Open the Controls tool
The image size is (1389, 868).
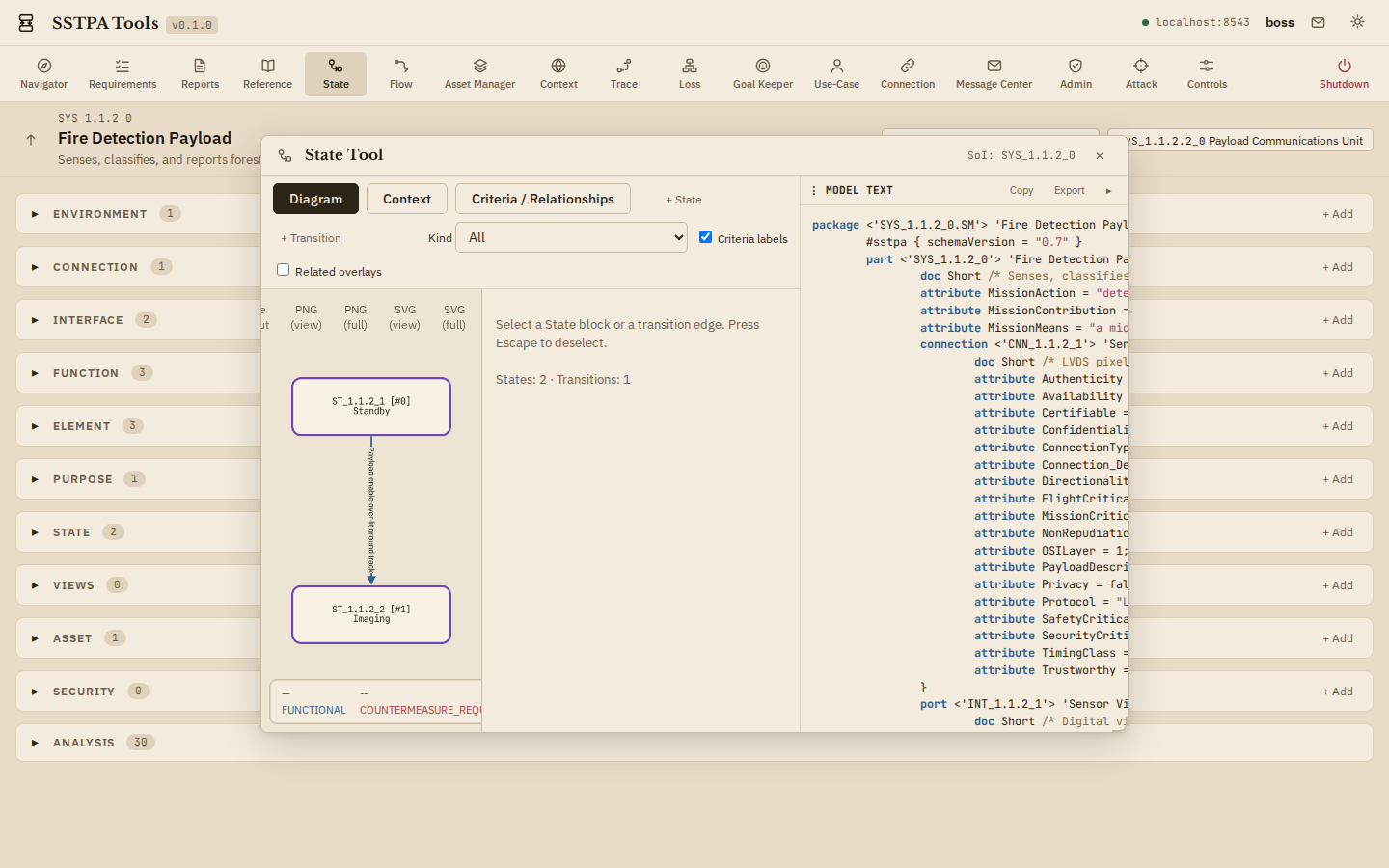1207,74
